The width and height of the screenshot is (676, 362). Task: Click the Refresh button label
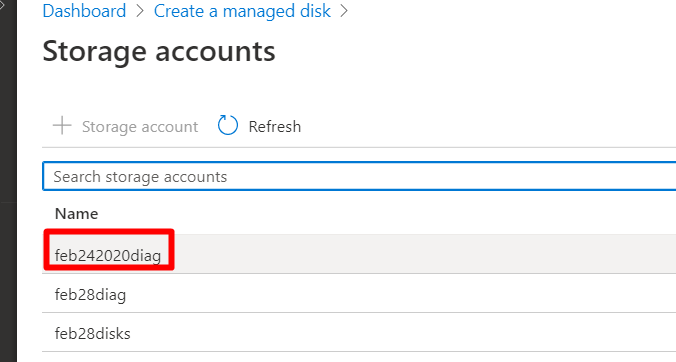click(x=275, y=127)
